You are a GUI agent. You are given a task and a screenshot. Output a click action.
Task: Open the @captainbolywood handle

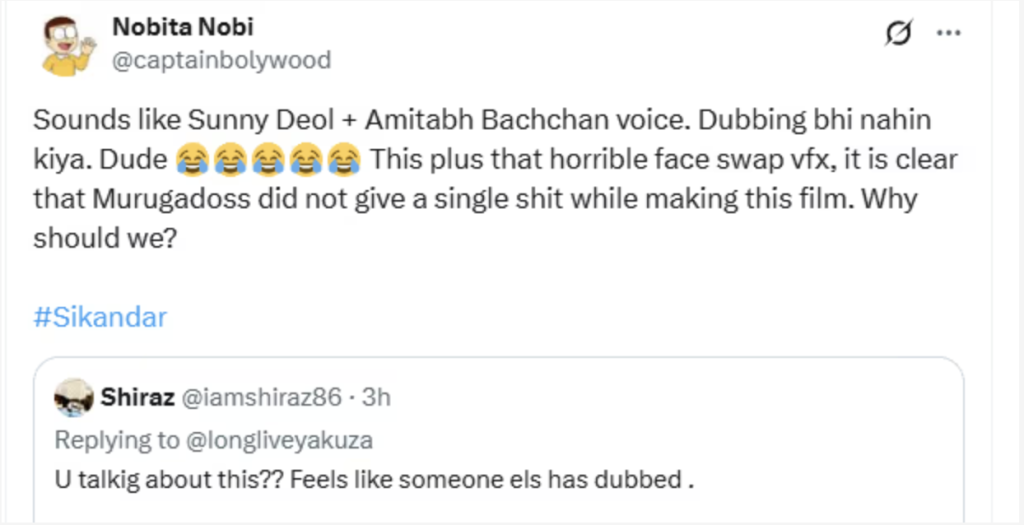point(220,60)
